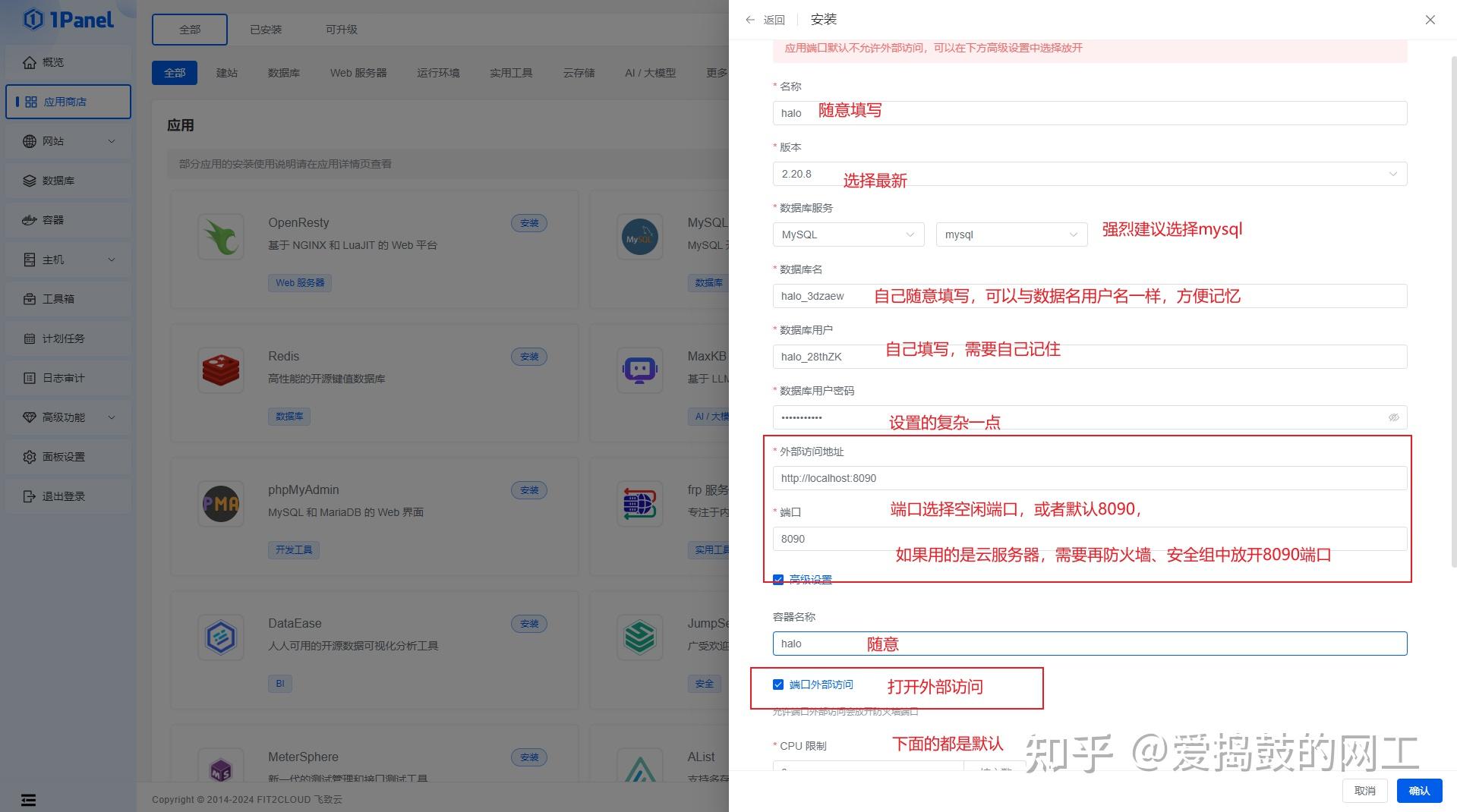The width and height of the screenshot is (1457, 812).
Task: Collapse sidebar with the bottom menu icon
Action: click(28, 800)
